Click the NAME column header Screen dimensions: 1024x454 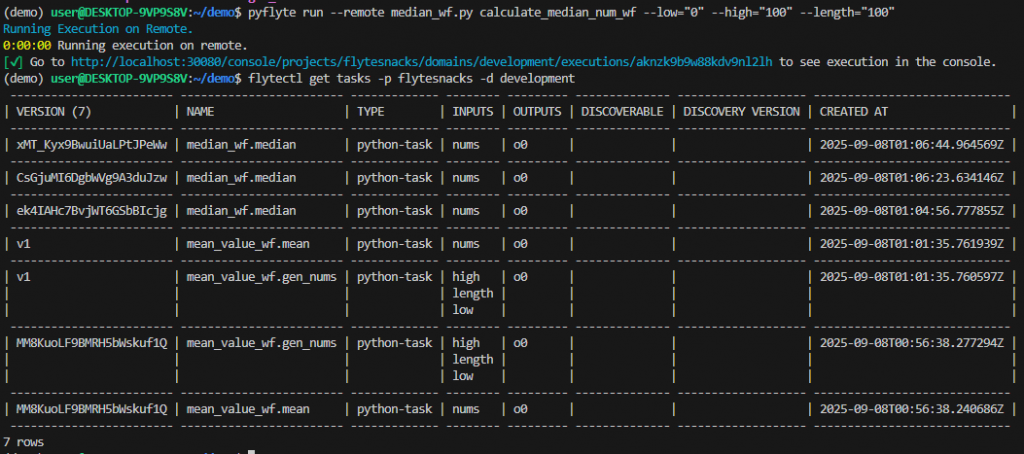pos(200,112)
